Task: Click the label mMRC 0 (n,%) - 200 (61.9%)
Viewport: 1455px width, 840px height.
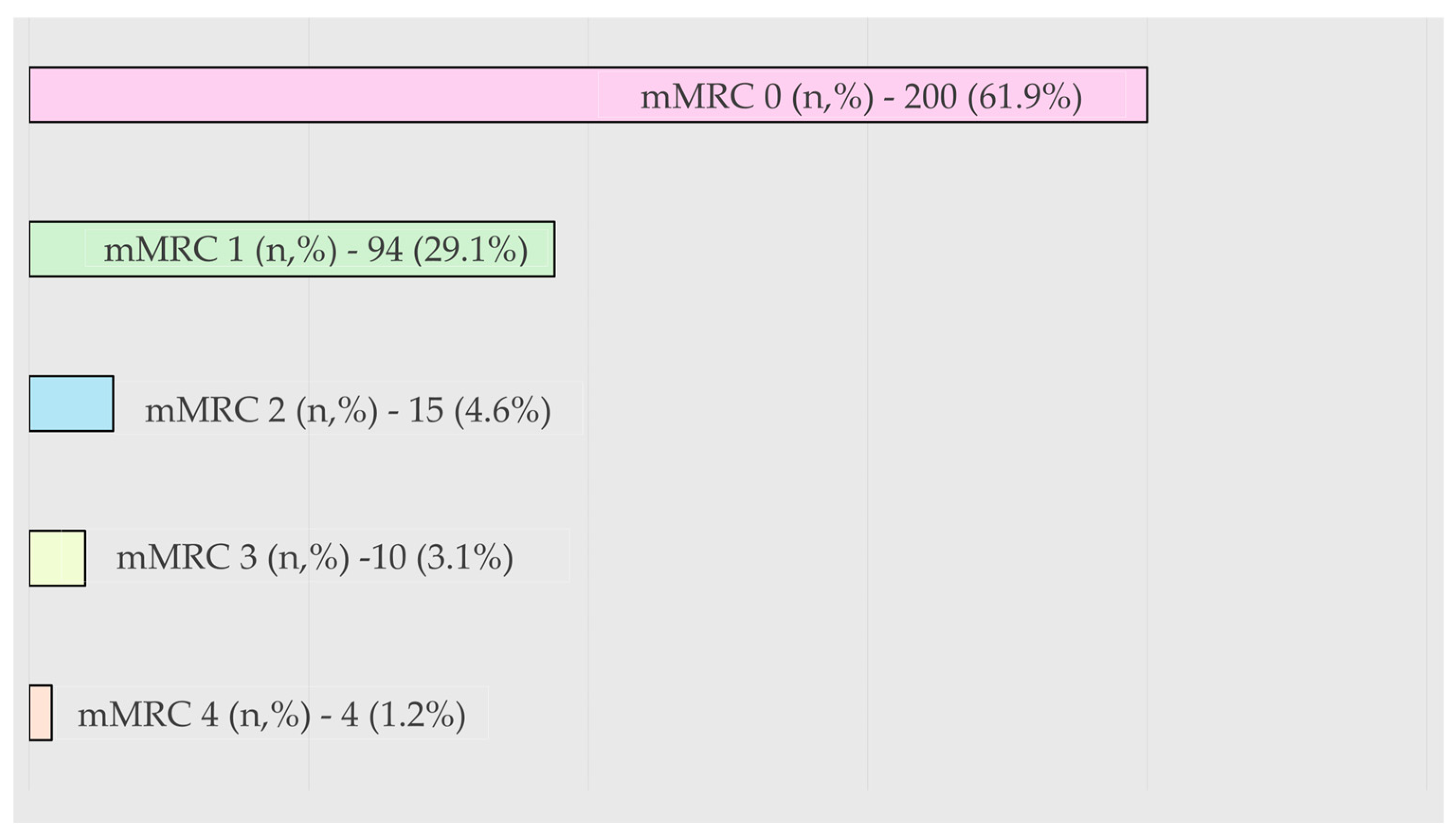Action: [861, 96]
